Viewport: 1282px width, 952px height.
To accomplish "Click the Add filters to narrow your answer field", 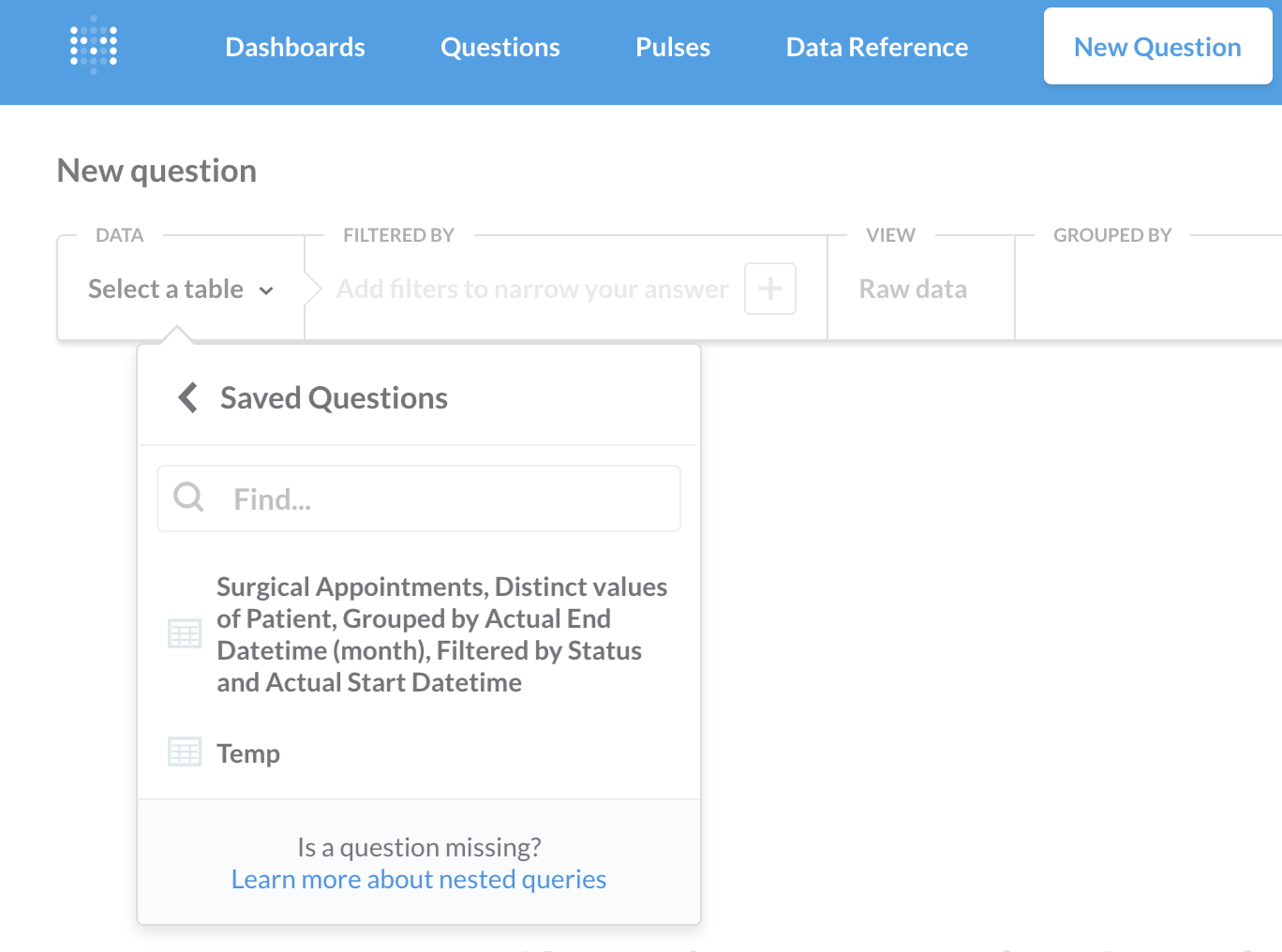I will tap(531, 289).
